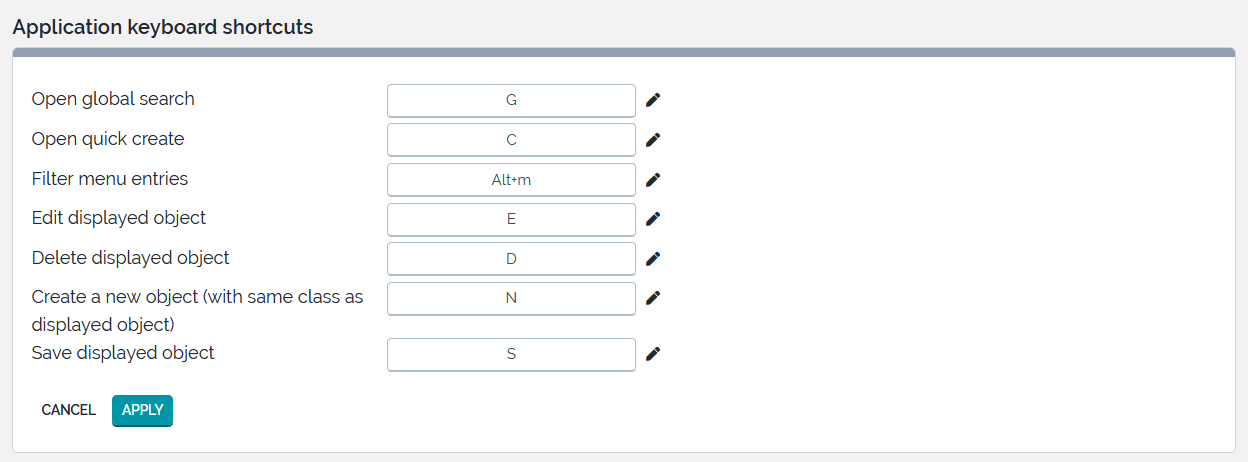This screenshot has width=1248, height=462.
Task: Apply the keyboard shortcut changes
Action: coord(142,410)
